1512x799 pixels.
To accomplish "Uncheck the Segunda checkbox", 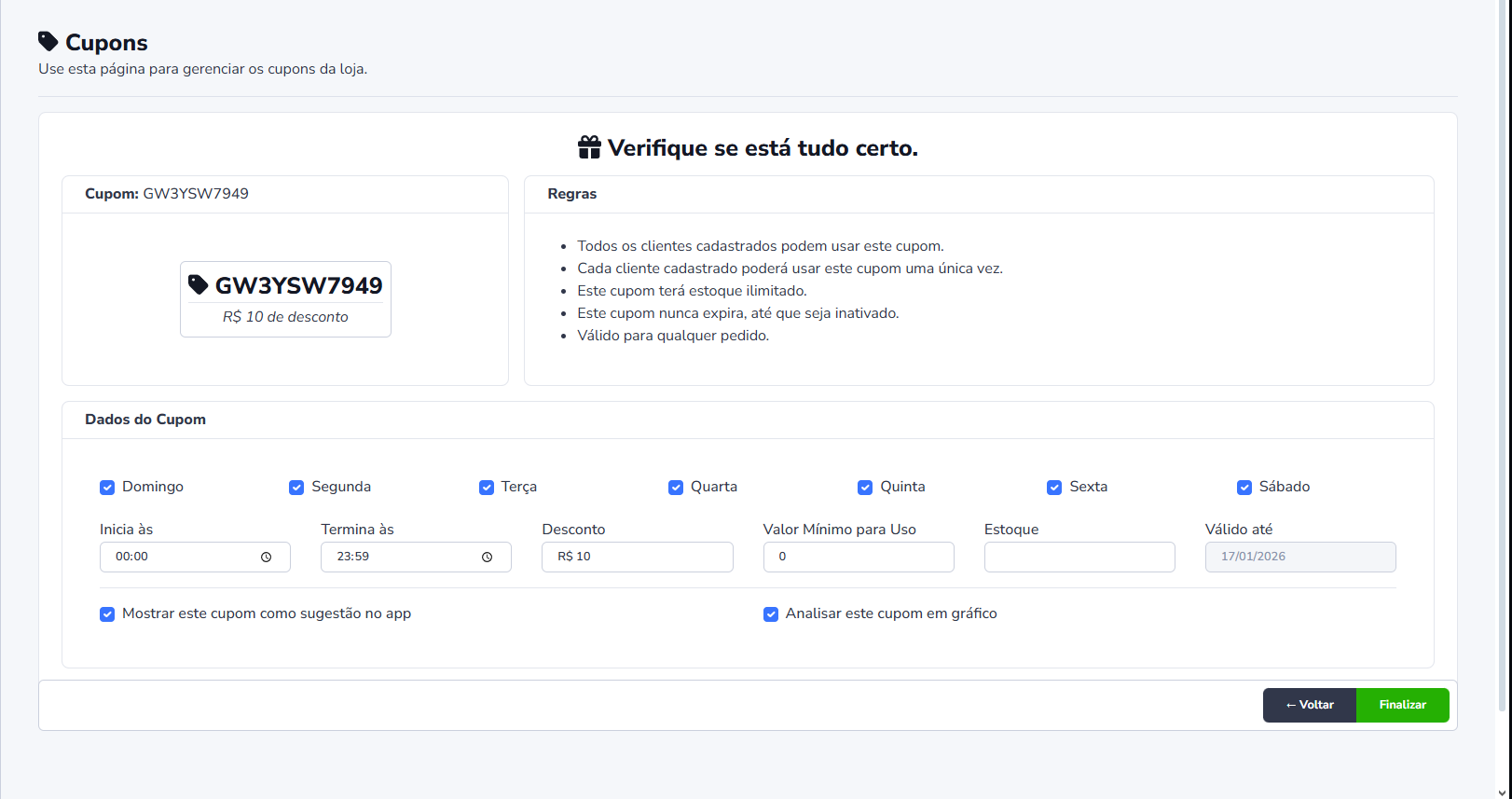I will click(296, 488).
